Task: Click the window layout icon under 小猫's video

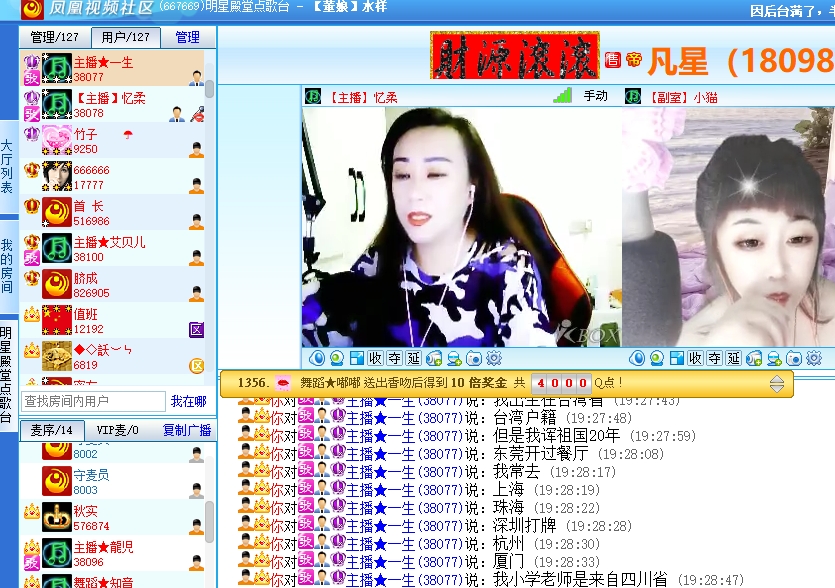Action: (677, 358)
